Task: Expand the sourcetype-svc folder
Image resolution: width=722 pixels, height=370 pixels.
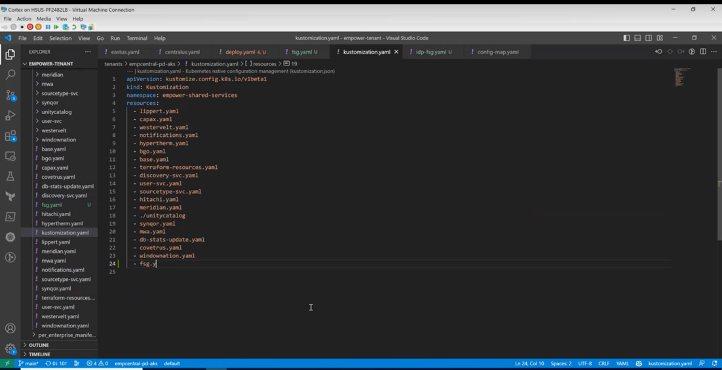Action: coord(59,93)
